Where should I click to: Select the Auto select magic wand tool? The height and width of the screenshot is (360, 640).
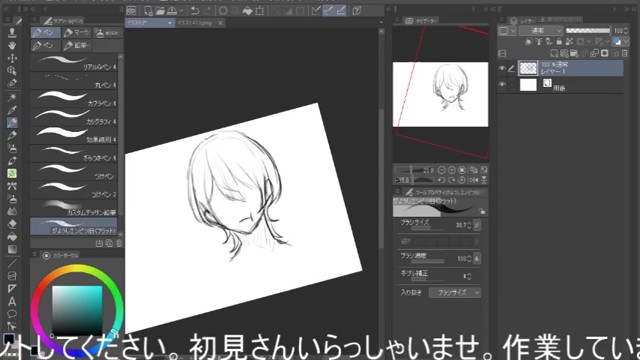(x=12, y=97)
